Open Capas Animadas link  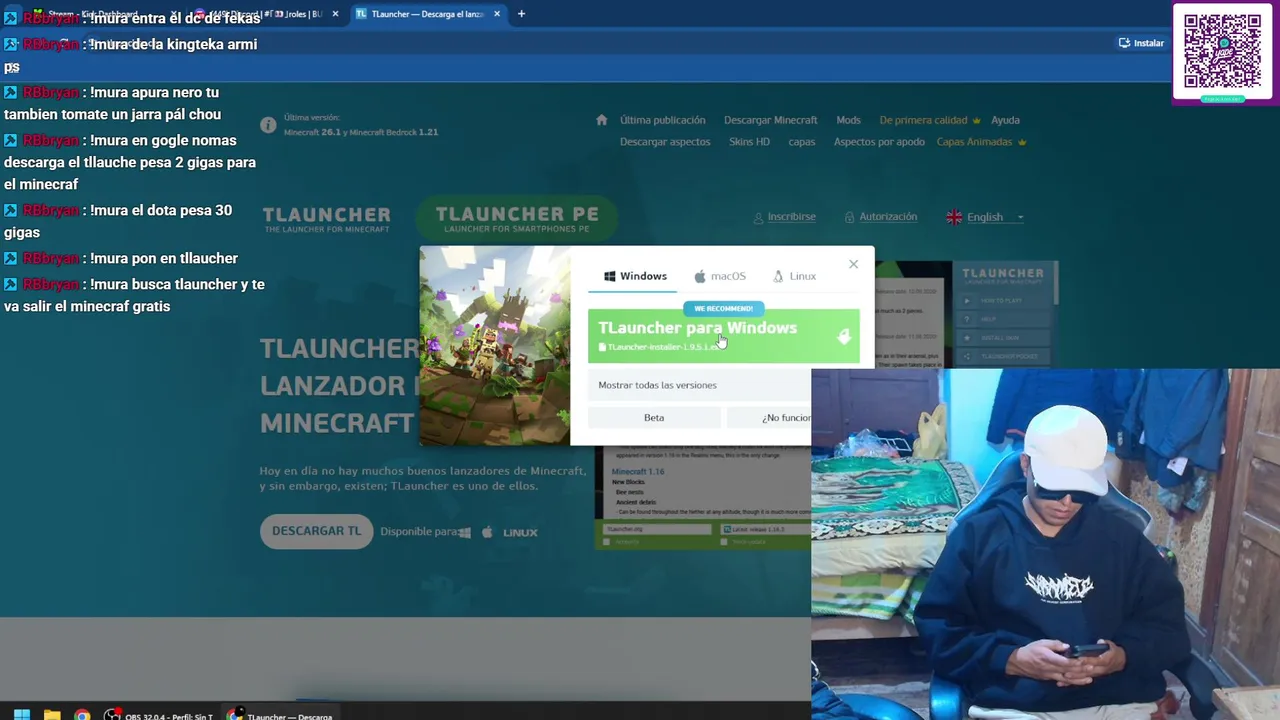(x=981, y=142)
